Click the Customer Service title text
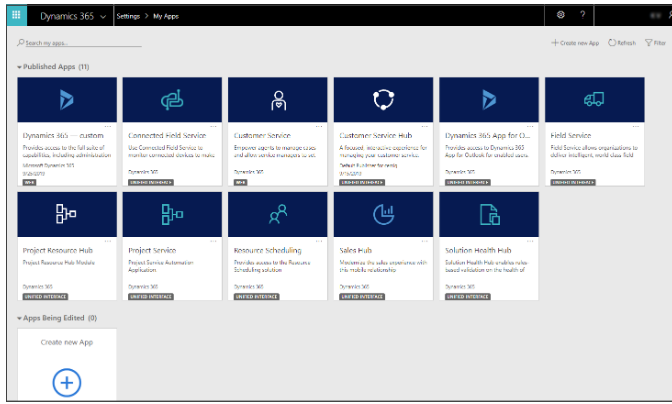Viewport: 672px width, 404px height. click(x=262, y=135)
